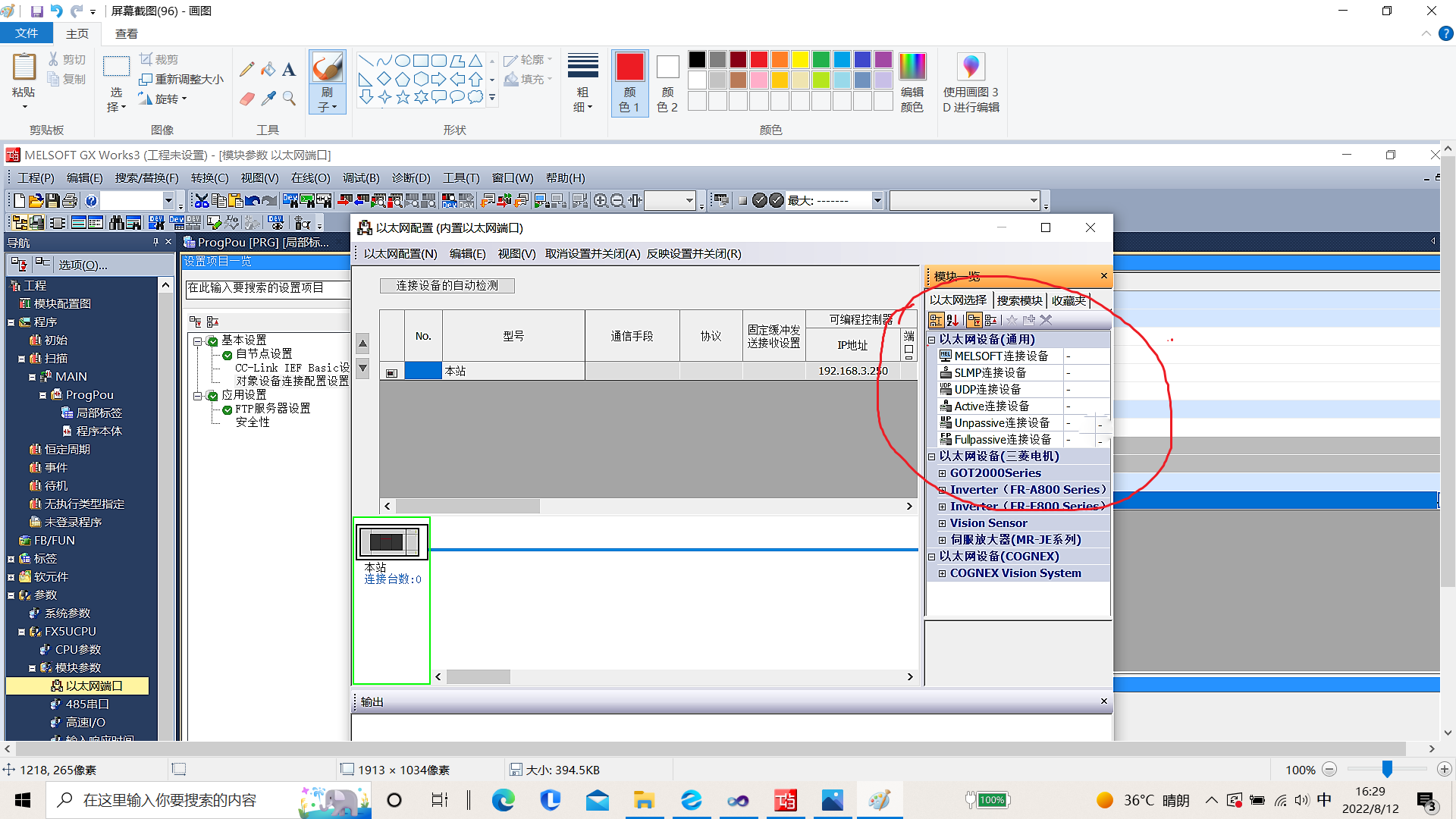Viewport: 1456px width, 819px height.
Task: Switch to 搜索模块 tab
Action: (1018, 301)
